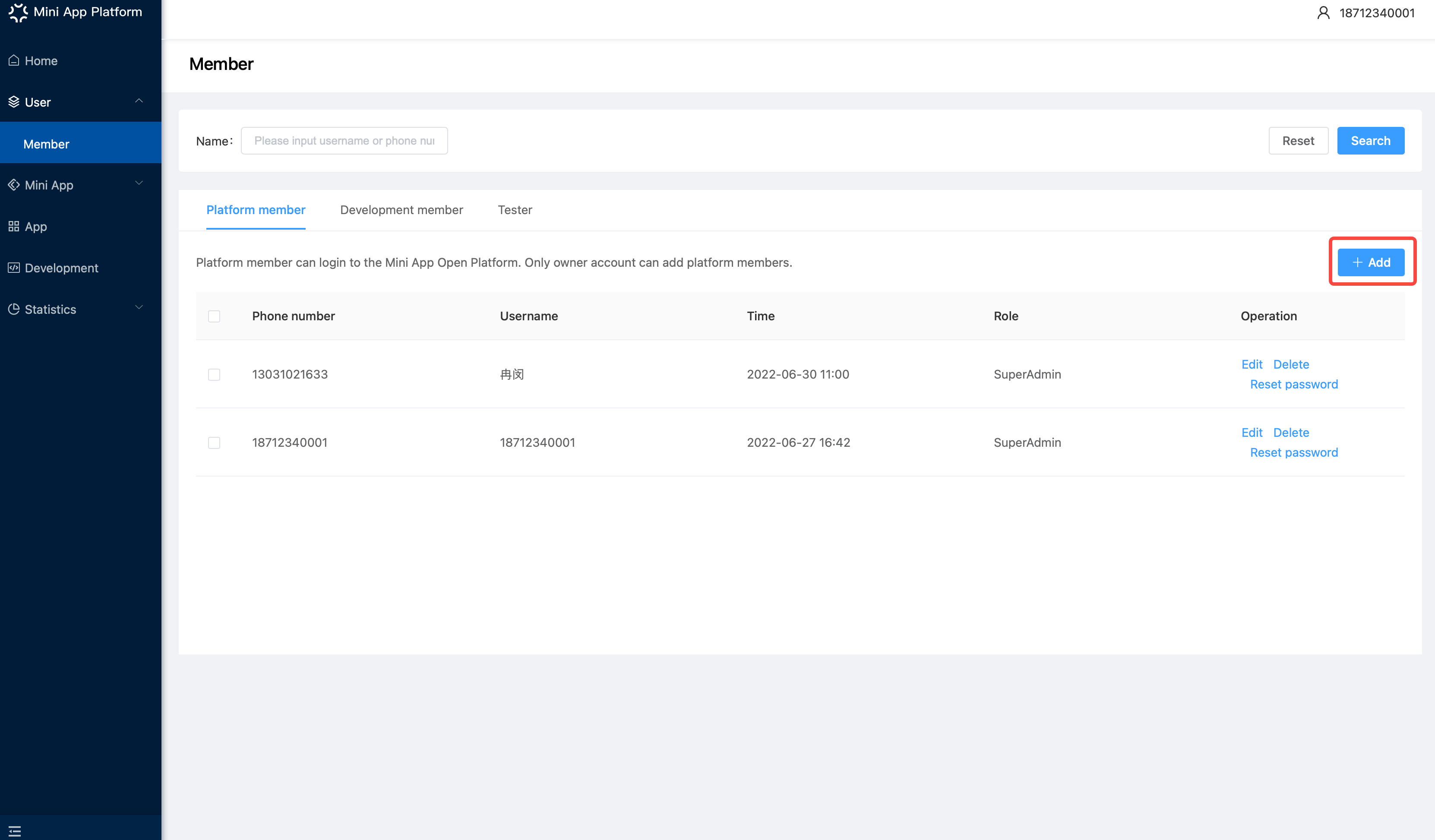Collapse the User menu chevron

coord(139,101)
